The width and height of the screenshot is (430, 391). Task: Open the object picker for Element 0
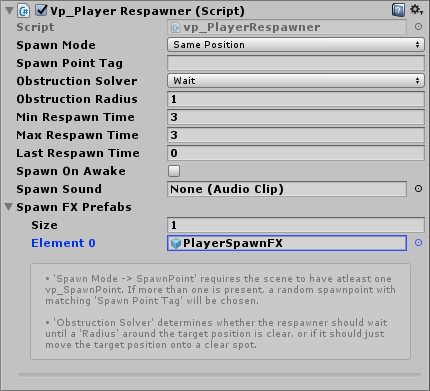point(418,243)
